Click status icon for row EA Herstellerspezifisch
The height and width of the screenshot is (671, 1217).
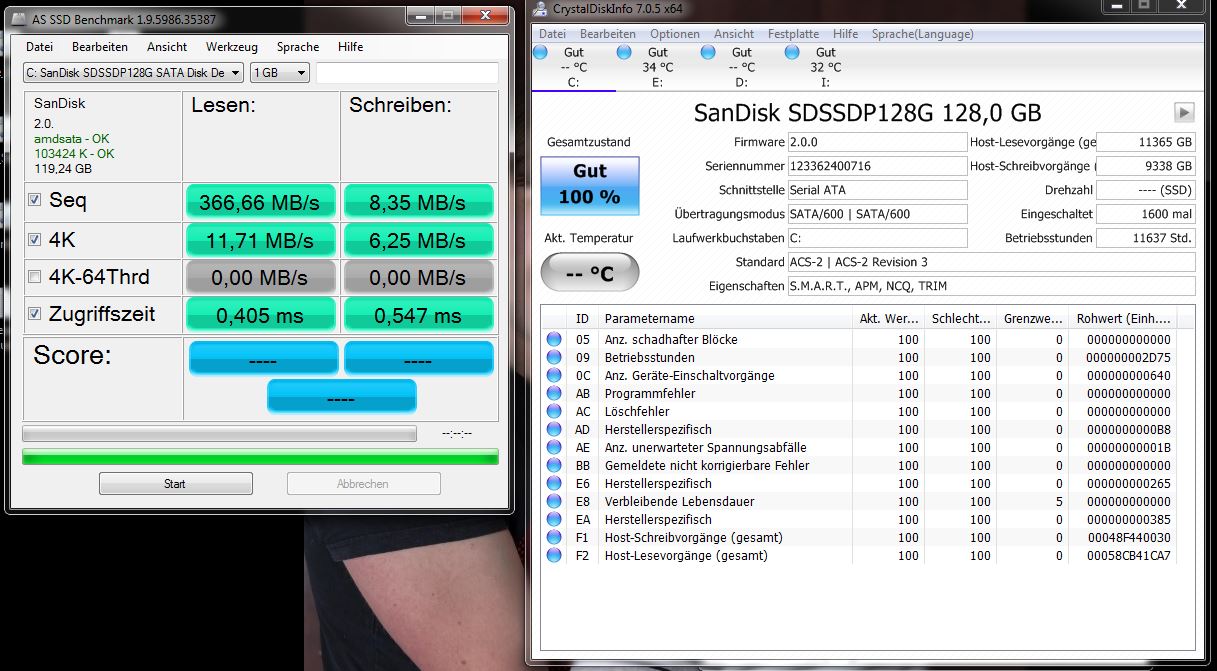pos(554,519)
